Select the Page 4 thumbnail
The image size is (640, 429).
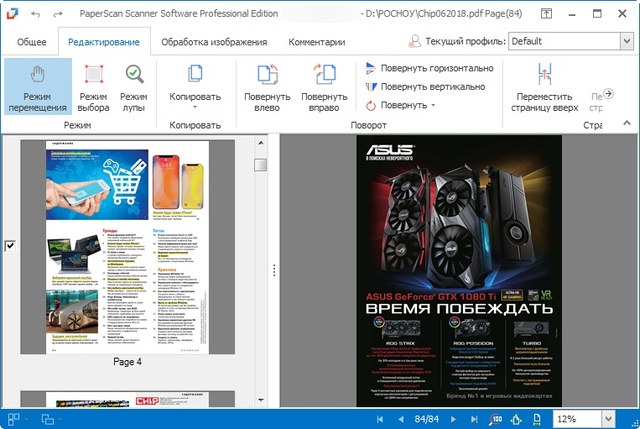pyautogui.click(x=127, y=245)
